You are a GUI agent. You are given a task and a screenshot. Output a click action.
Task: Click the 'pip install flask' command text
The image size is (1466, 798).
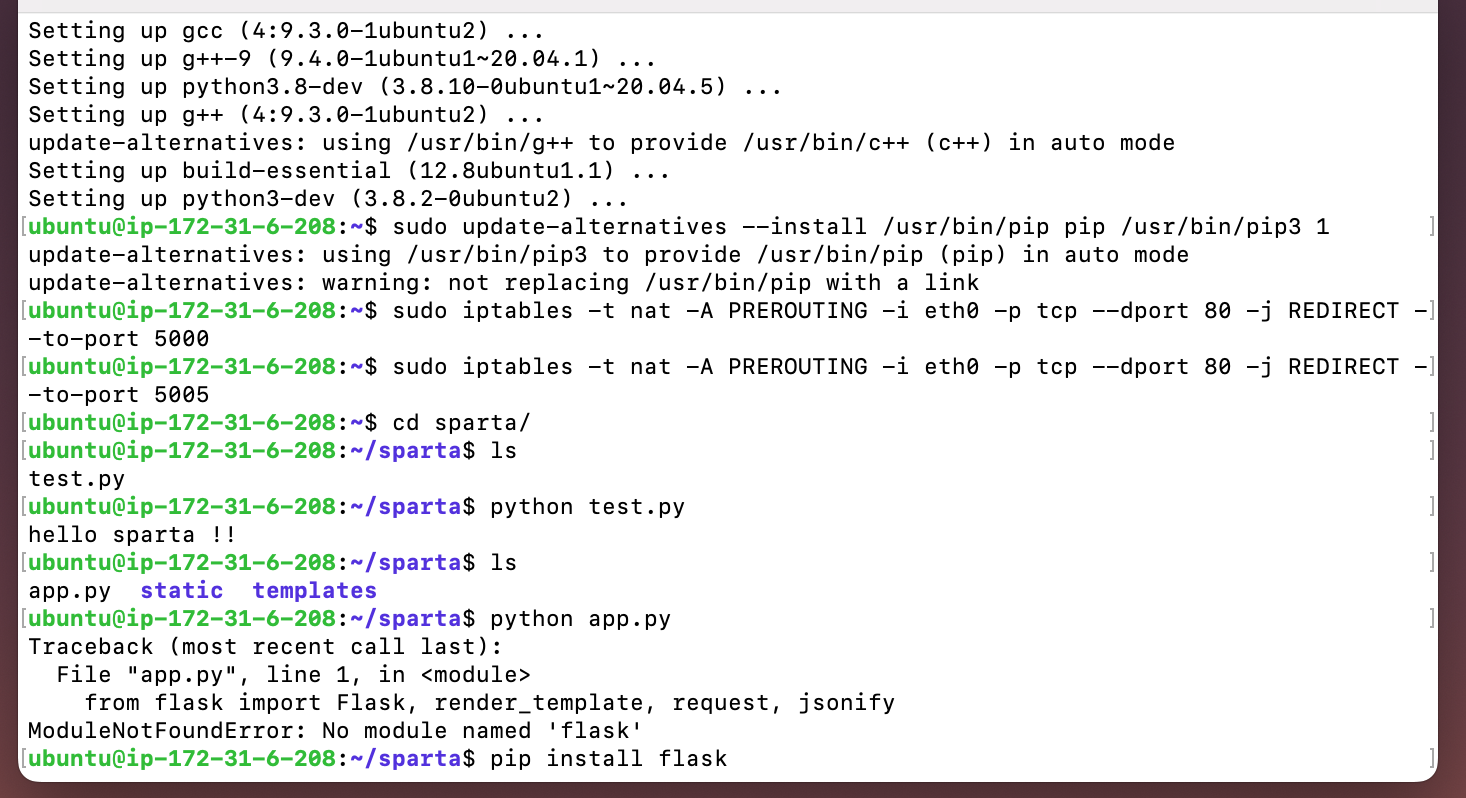tap(608, 759)
